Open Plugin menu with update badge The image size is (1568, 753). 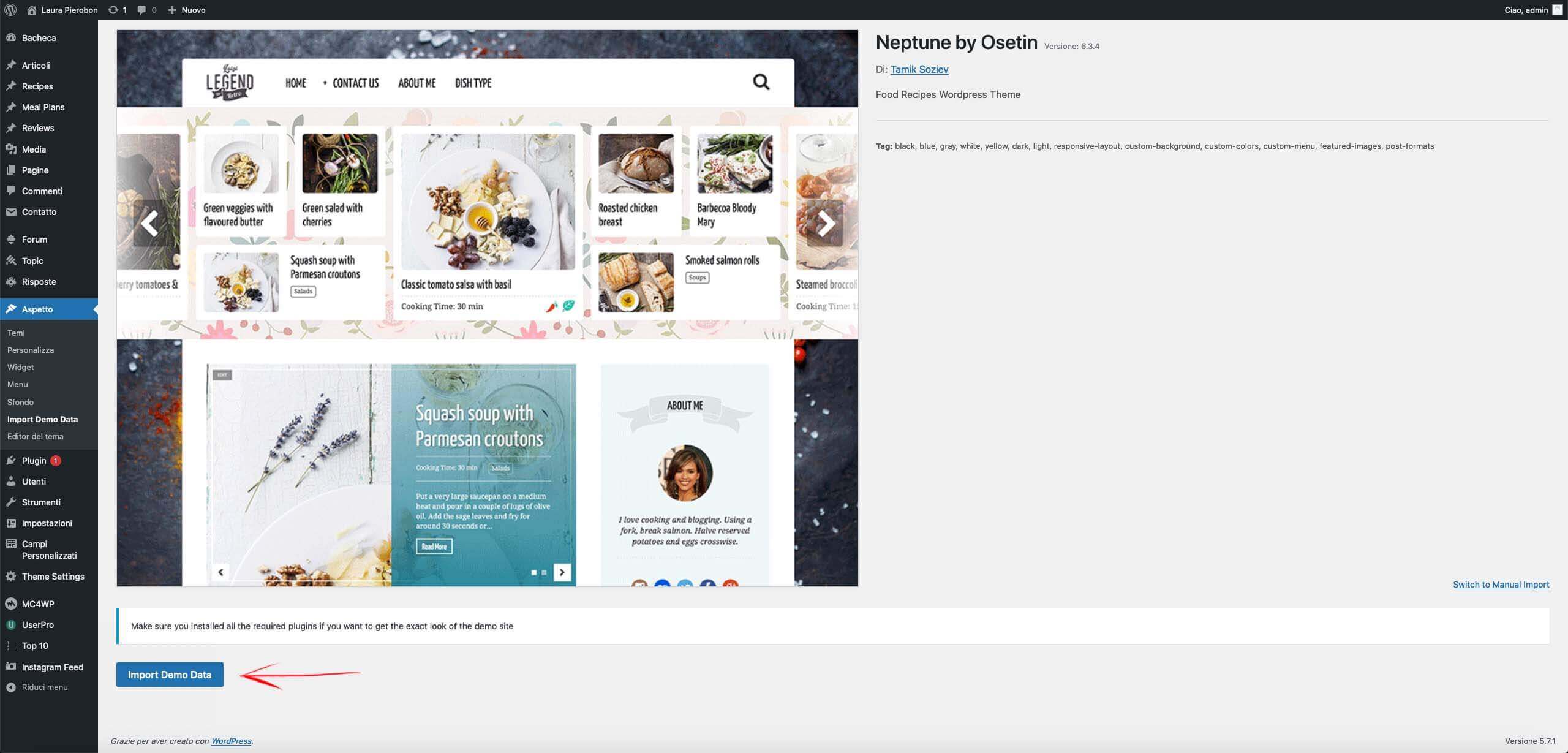tap(34, 461)
